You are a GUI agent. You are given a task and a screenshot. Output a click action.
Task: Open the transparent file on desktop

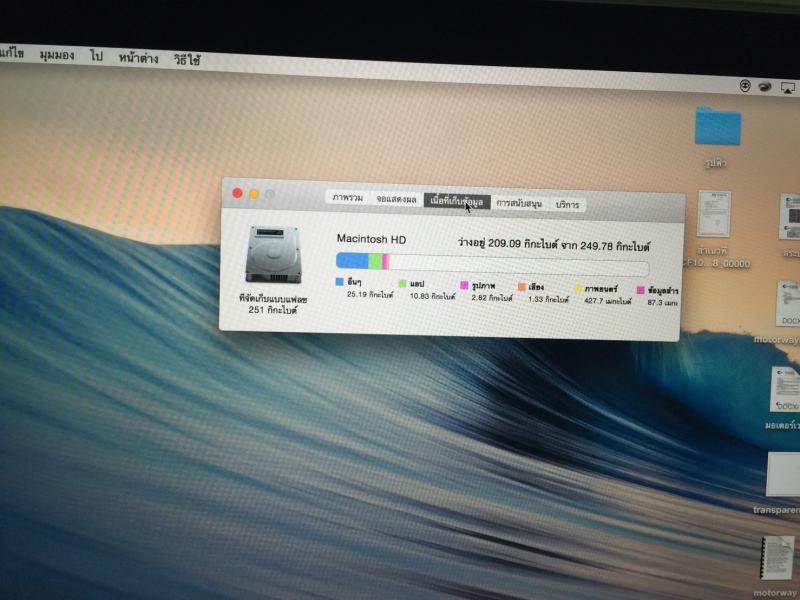784,474
